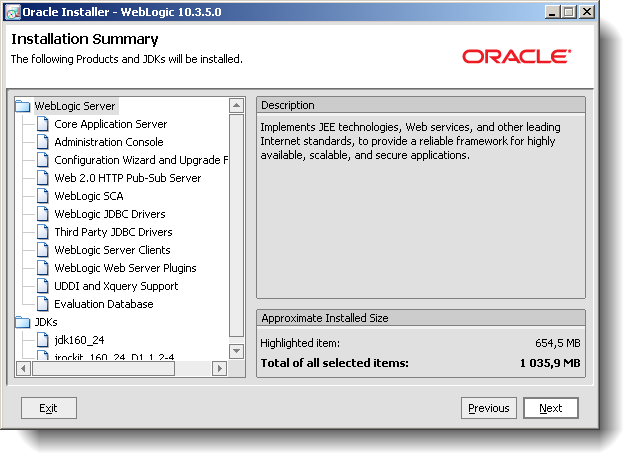Close the Oracle Installer window
The image size is (640, 470).
click(587, 12)
